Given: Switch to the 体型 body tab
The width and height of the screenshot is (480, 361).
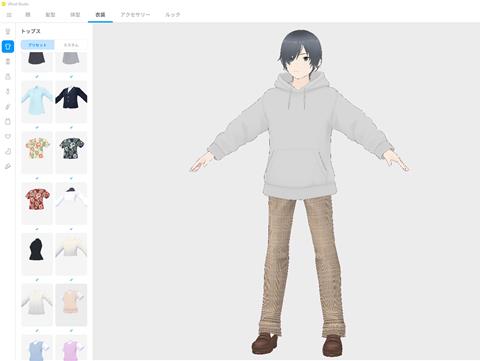Looking at the screenshot, I should 75,15.
